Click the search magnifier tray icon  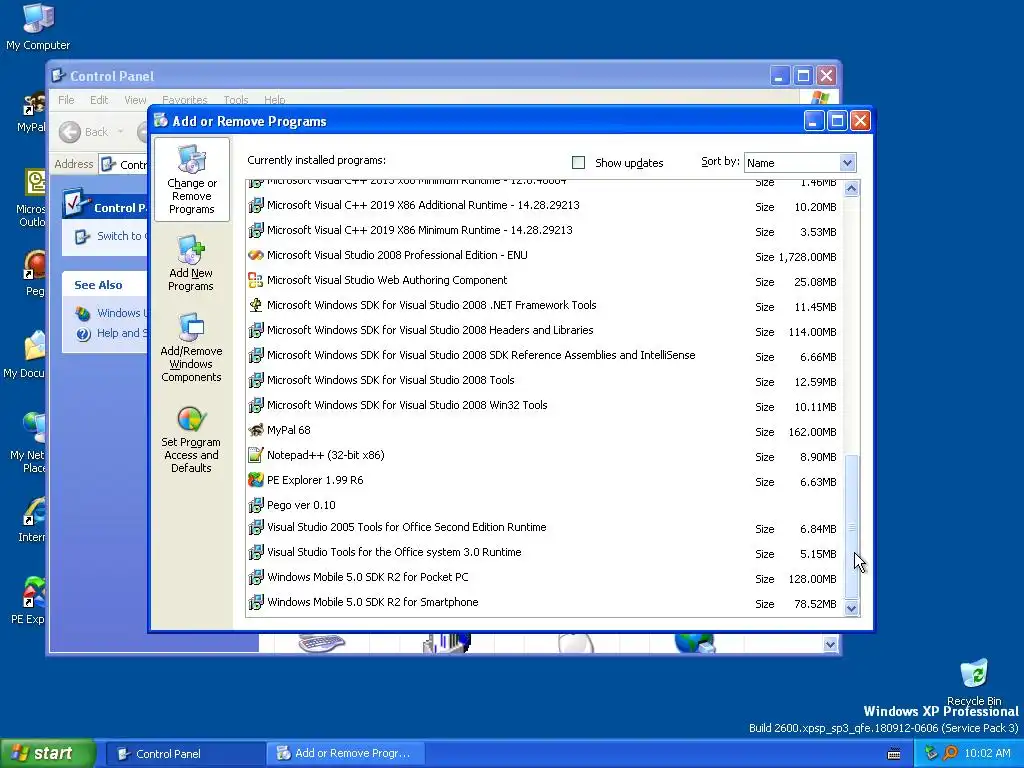950,753
